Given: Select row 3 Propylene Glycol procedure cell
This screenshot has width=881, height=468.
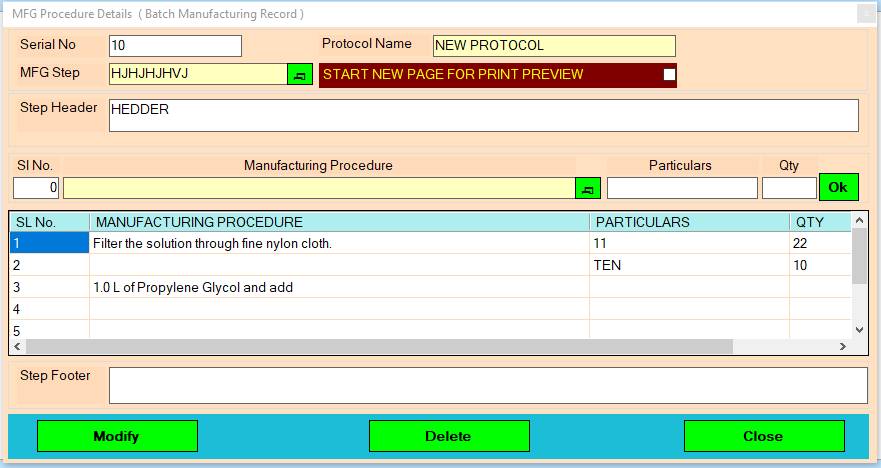Looking at the screenshot, I should (338, 287).
